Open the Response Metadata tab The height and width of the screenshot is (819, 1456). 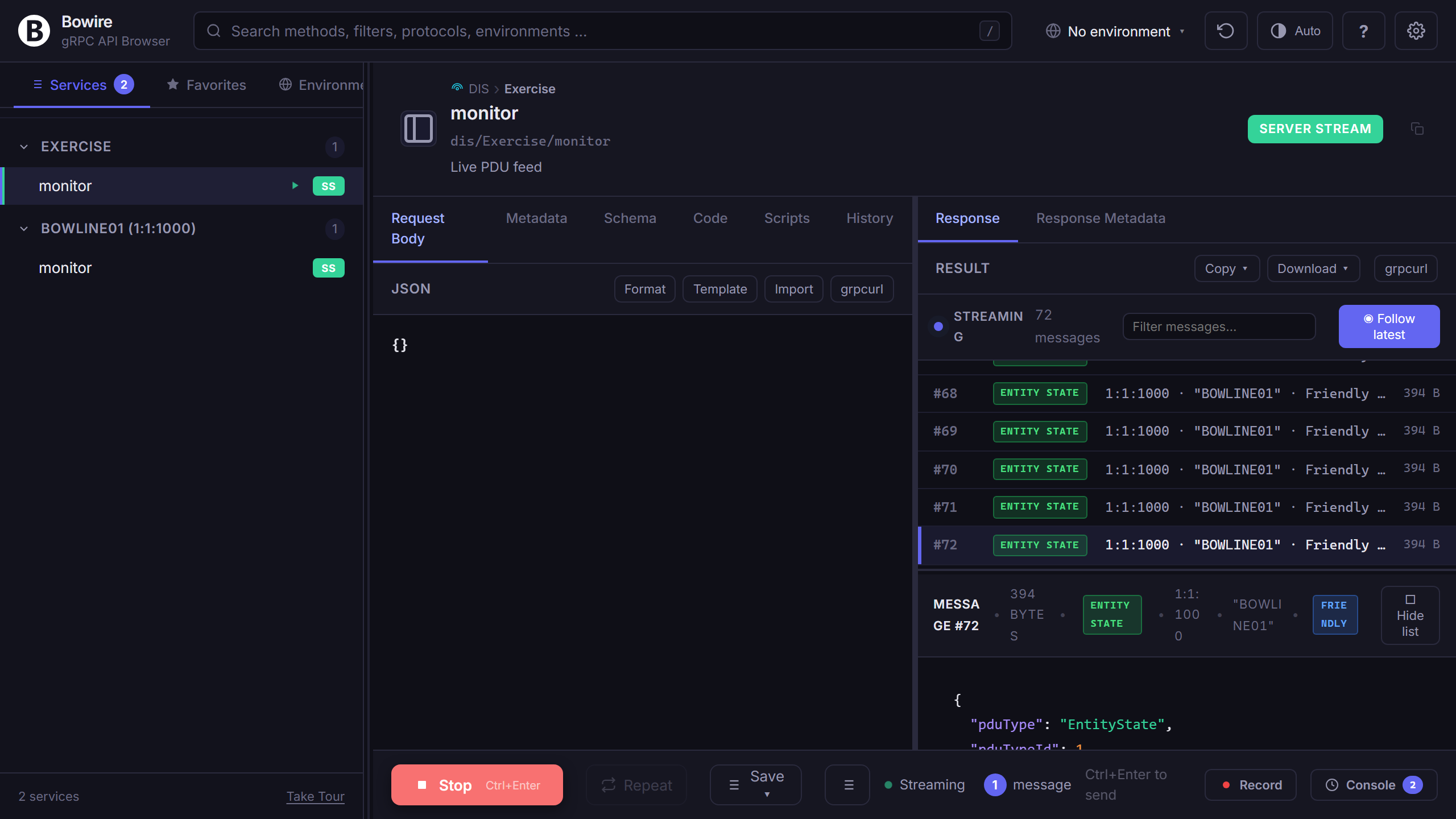click(x=1101, y=218)
